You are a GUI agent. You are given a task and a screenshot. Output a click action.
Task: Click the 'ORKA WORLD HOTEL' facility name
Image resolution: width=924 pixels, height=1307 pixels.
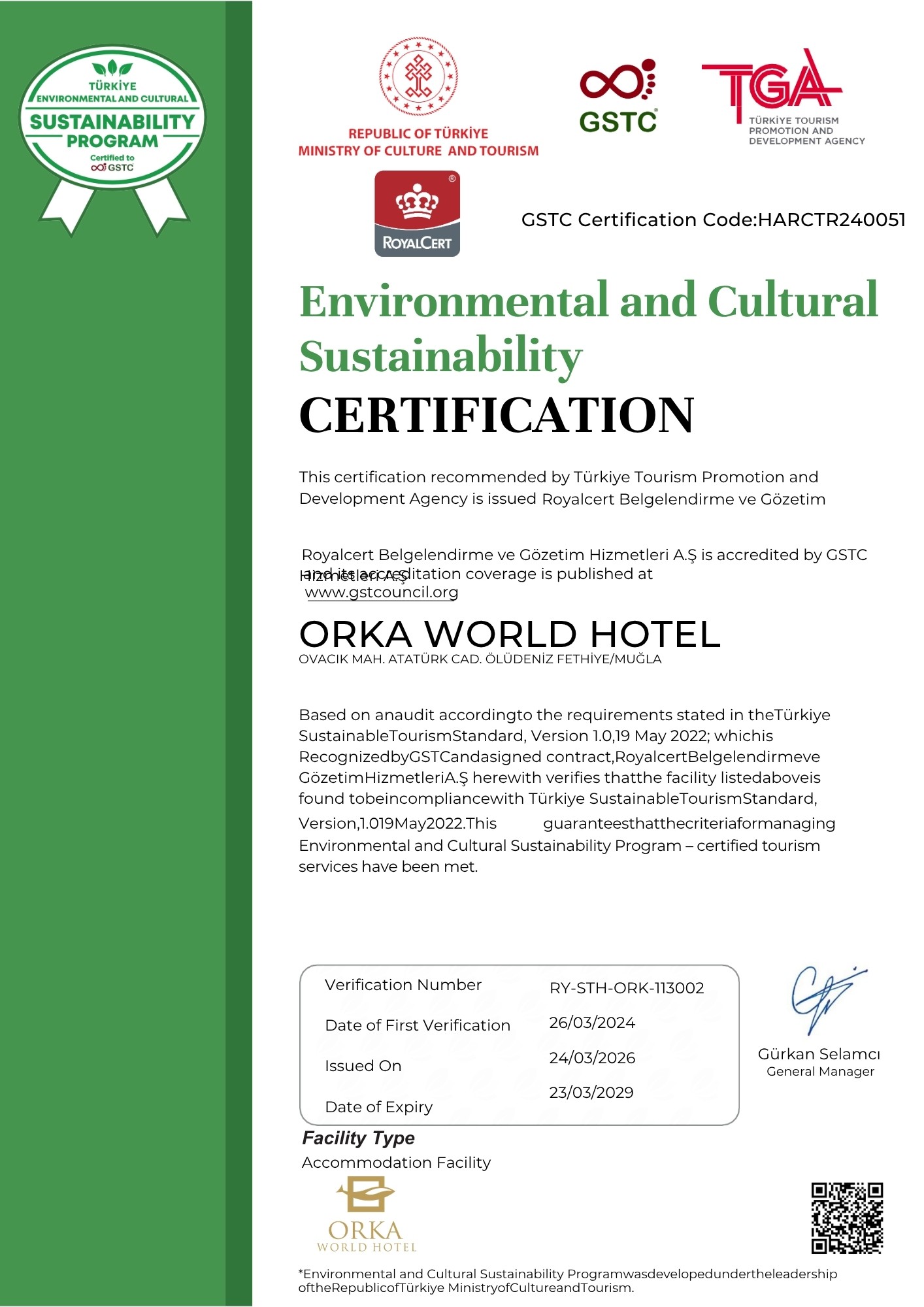pyautogui.click(x=510, y=635)
